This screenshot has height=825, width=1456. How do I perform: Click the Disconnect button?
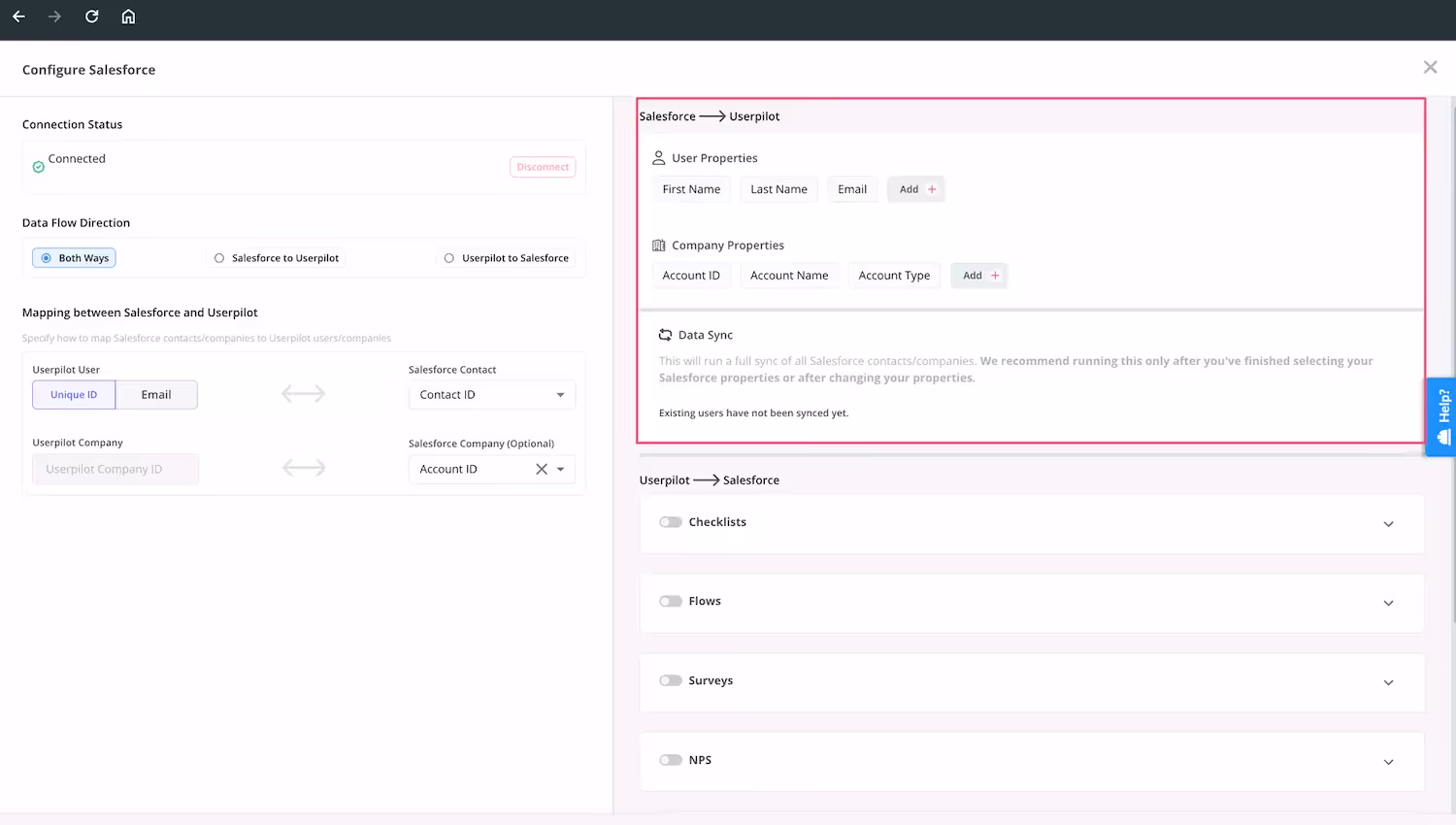pyautogui.click(x=543, y=167)
